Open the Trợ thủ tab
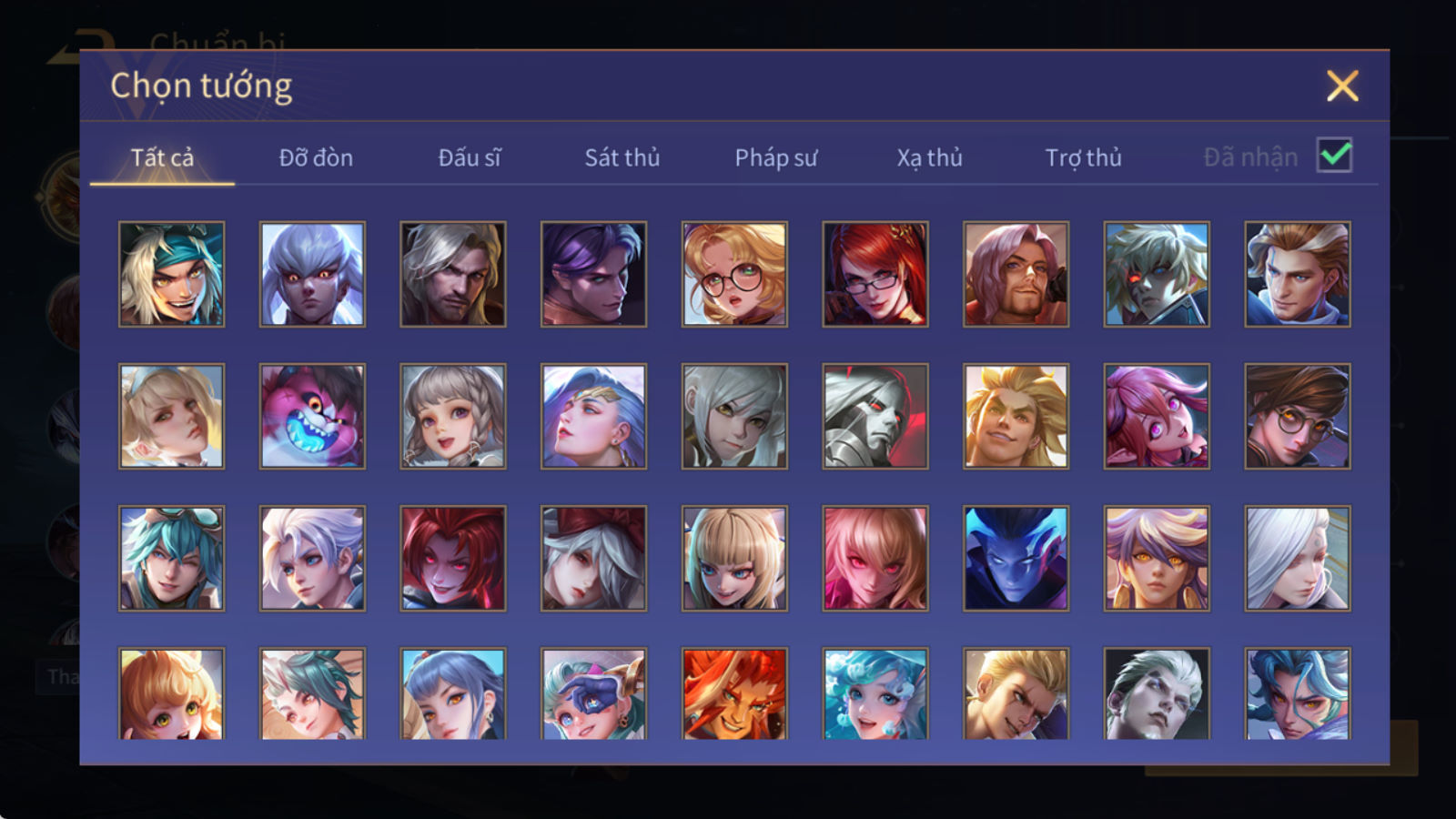The width and height of the screenshot is (1456, 819). [x=1083, y=157]
